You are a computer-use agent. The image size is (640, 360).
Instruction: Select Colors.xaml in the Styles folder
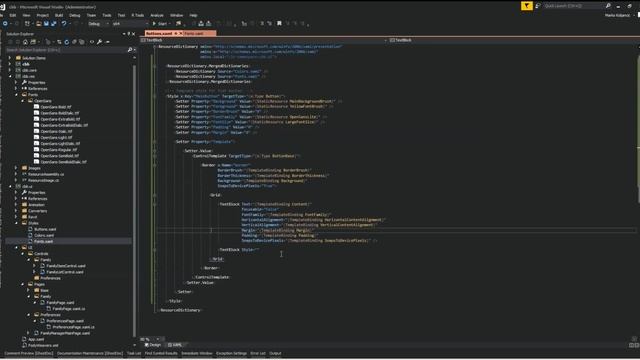pos(44,236)
